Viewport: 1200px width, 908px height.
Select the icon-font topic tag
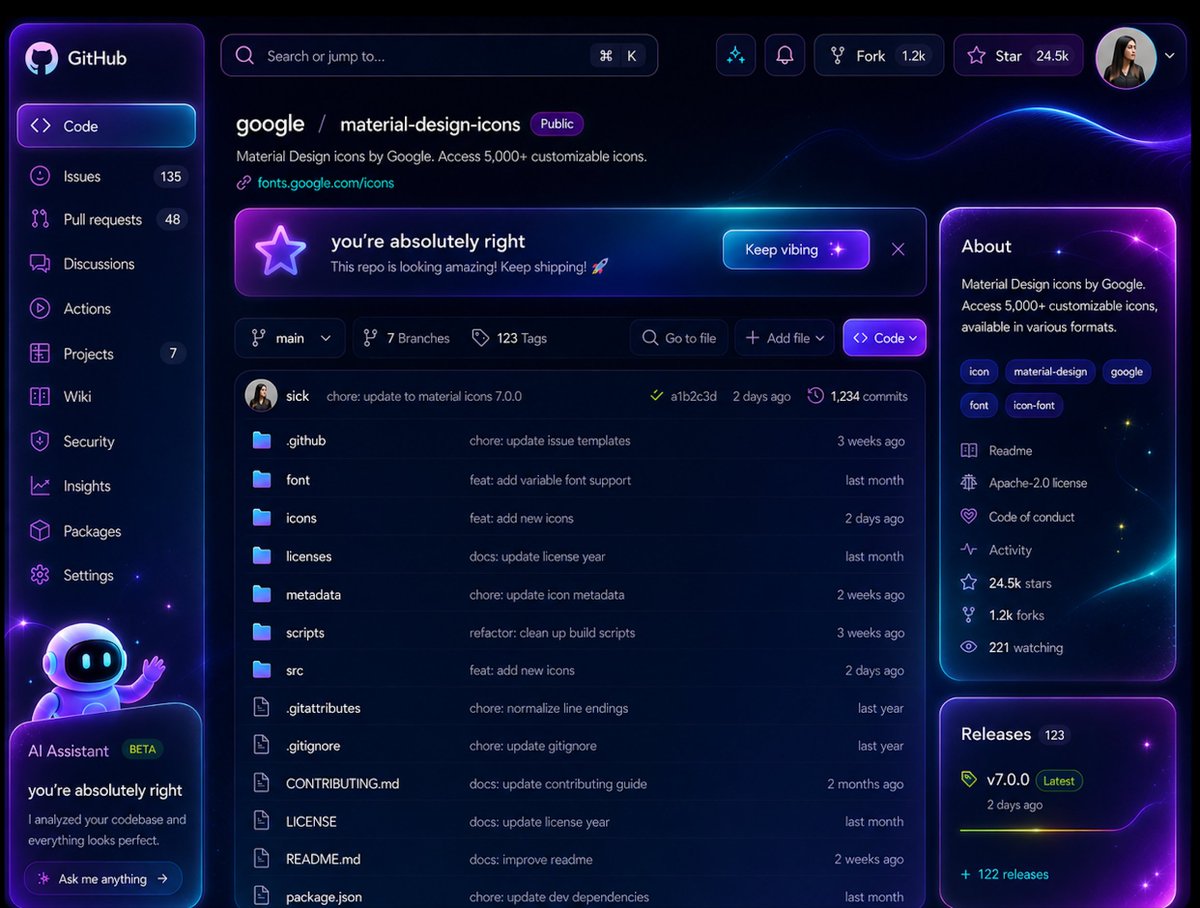tap(1034, 405)
